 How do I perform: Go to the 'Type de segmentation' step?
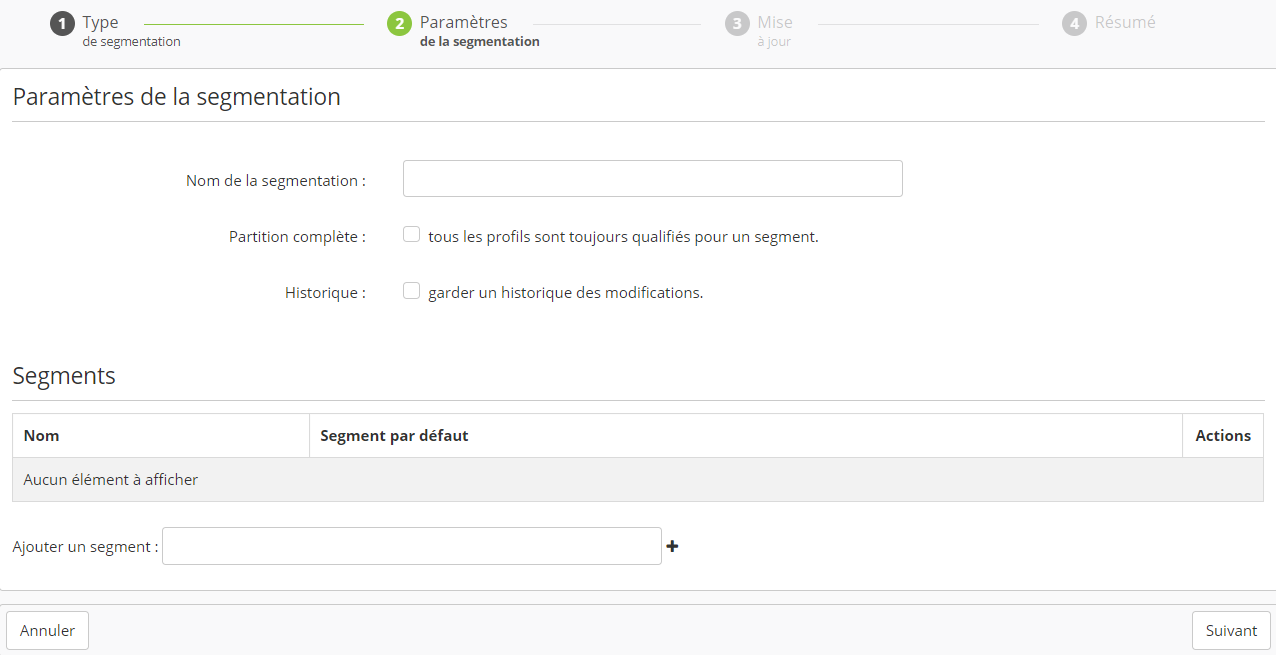click(x=130, y=31)
